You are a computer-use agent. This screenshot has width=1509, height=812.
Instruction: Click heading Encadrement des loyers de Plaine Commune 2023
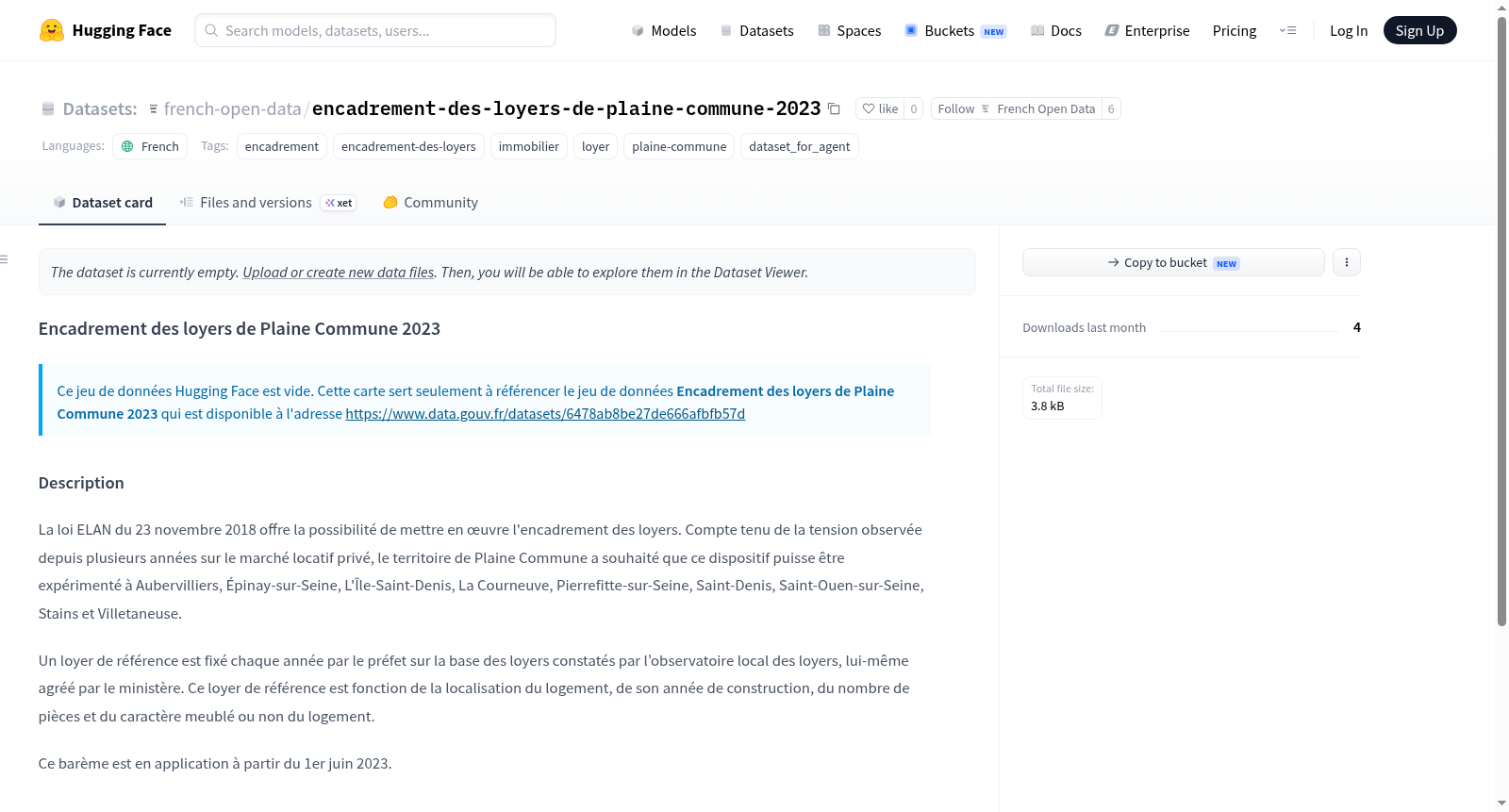point(240,329)
